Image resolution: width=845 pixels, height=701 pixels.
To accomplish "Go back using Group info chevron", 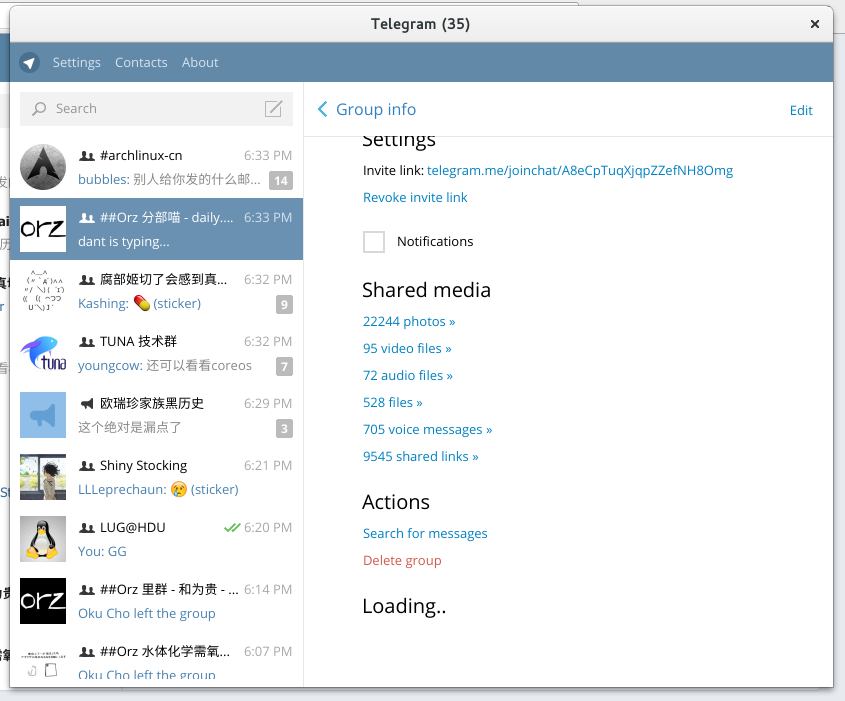I will 322,109.
